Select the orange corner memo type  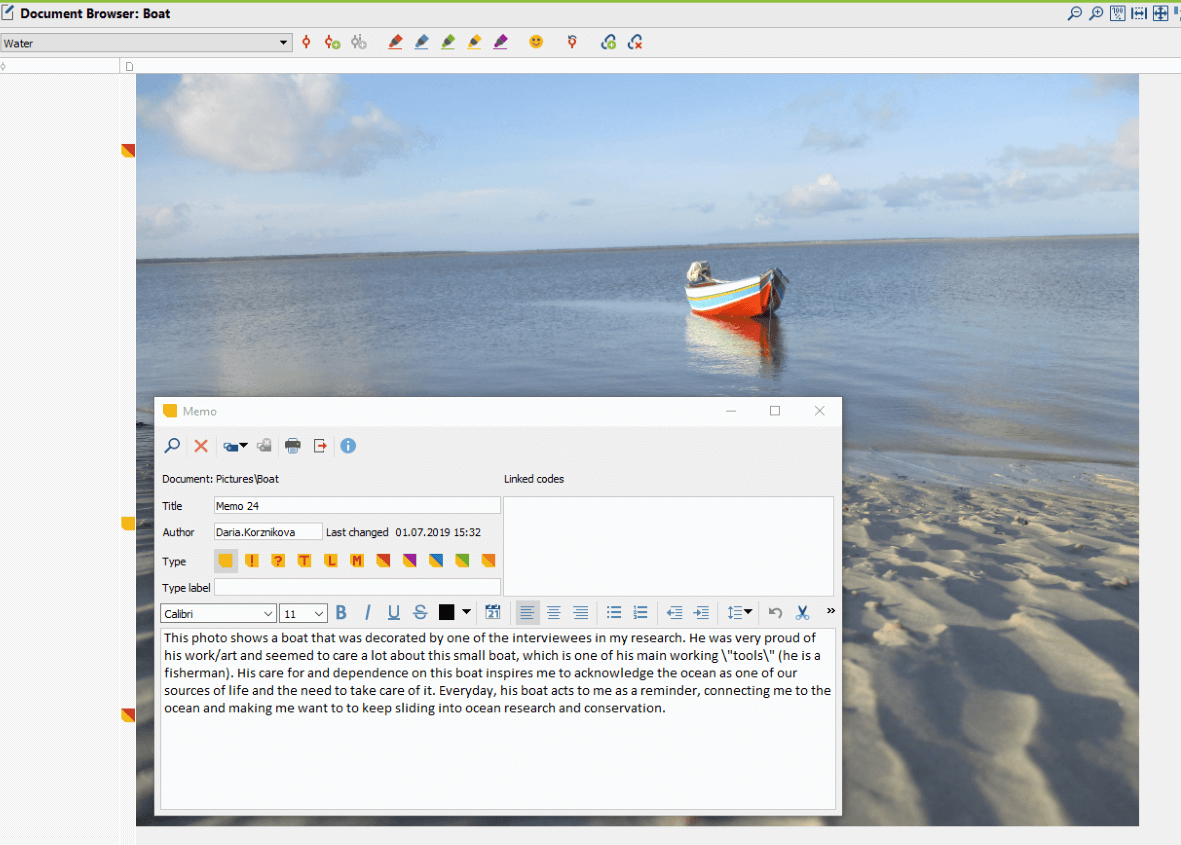pyautogui.click(x=489, y=560)
